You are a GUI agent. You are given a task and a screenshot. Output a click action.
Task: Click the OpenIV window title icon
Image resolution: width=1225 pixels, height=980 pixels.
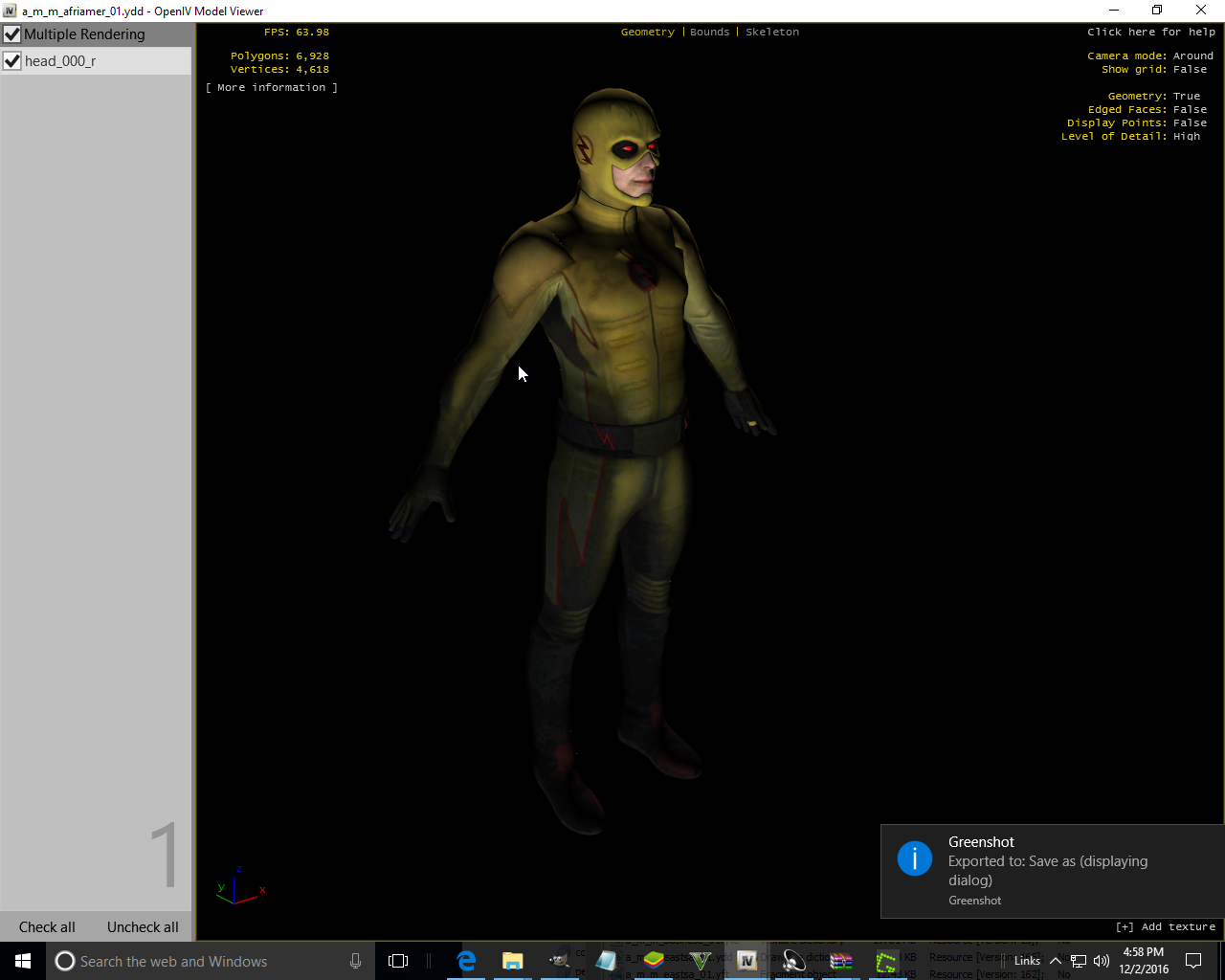coord(11,11)
